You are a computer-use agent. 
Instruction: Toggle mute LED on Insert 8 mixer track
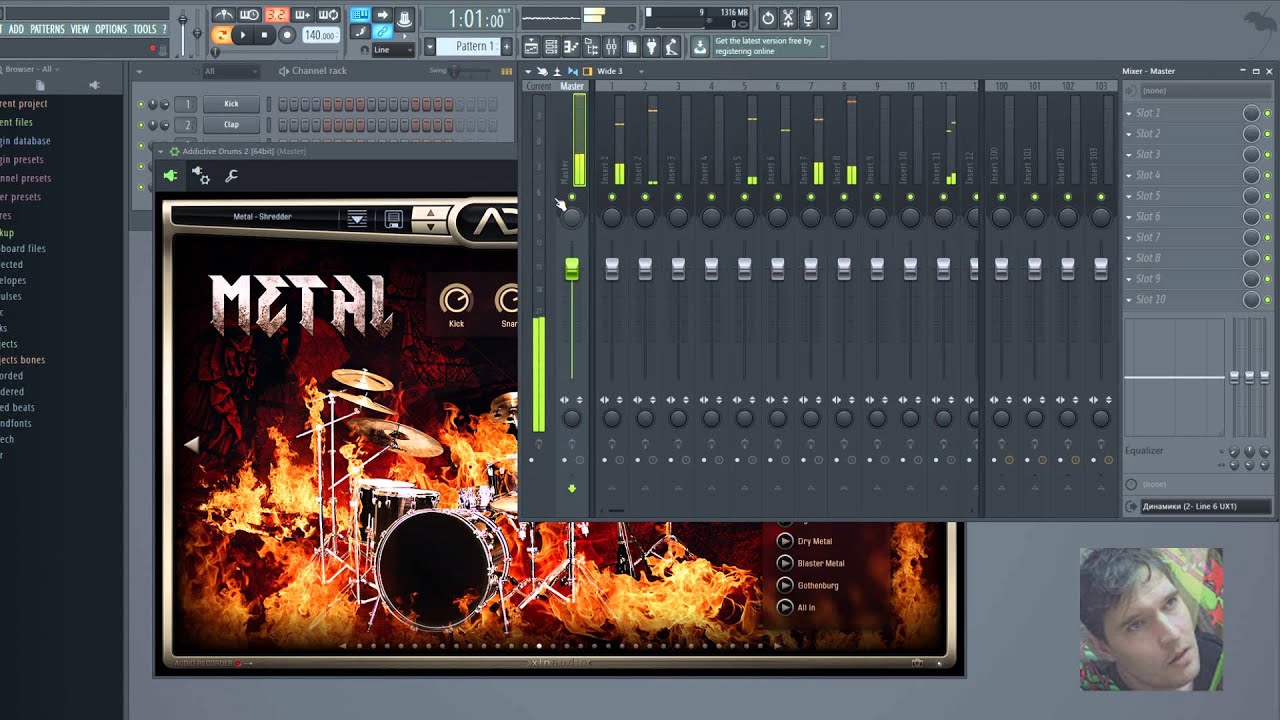(x=844, y=197)
